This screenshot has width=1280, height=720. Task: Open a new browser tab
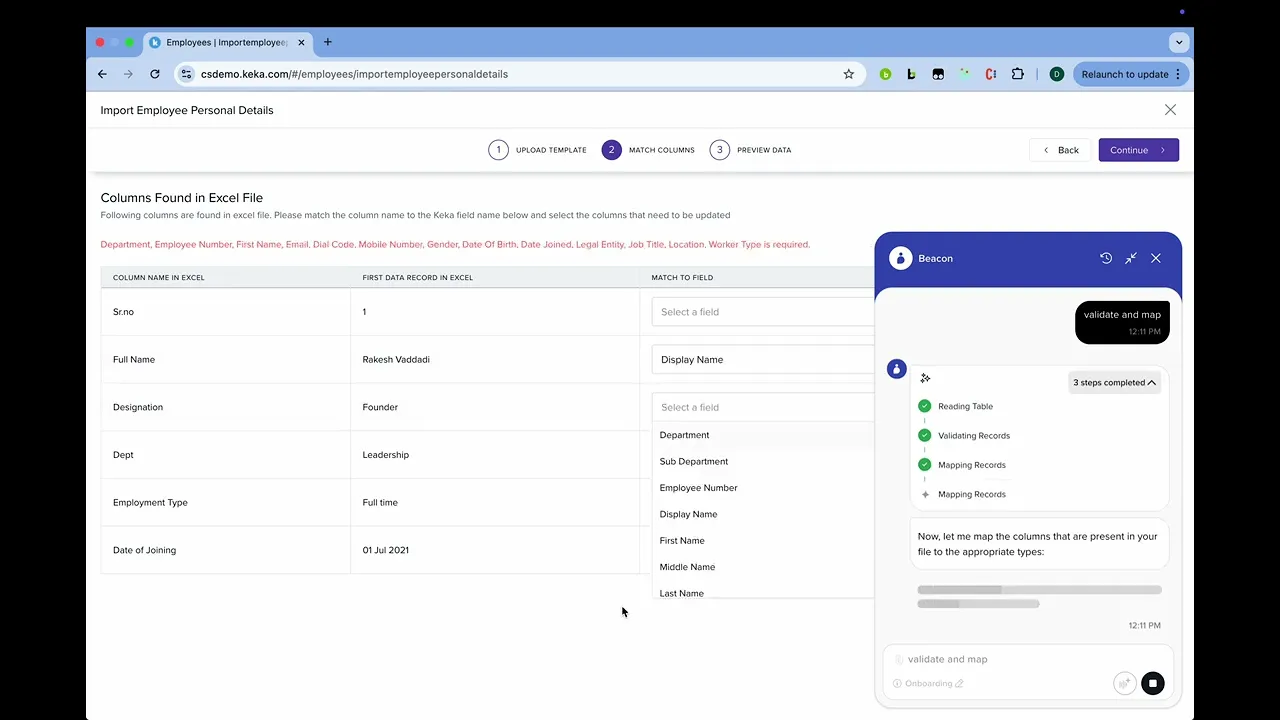click(327, 42)
